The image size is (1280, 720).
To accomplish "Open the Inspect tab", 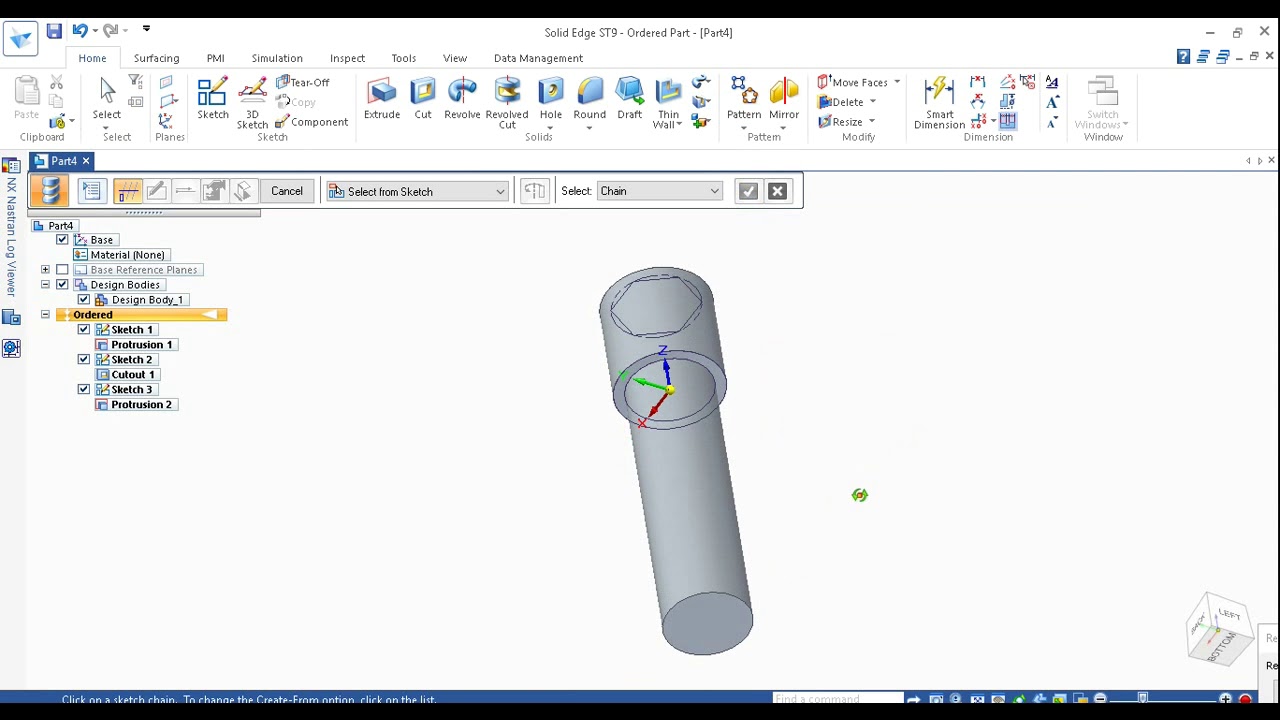I will [x=347, y=58].
